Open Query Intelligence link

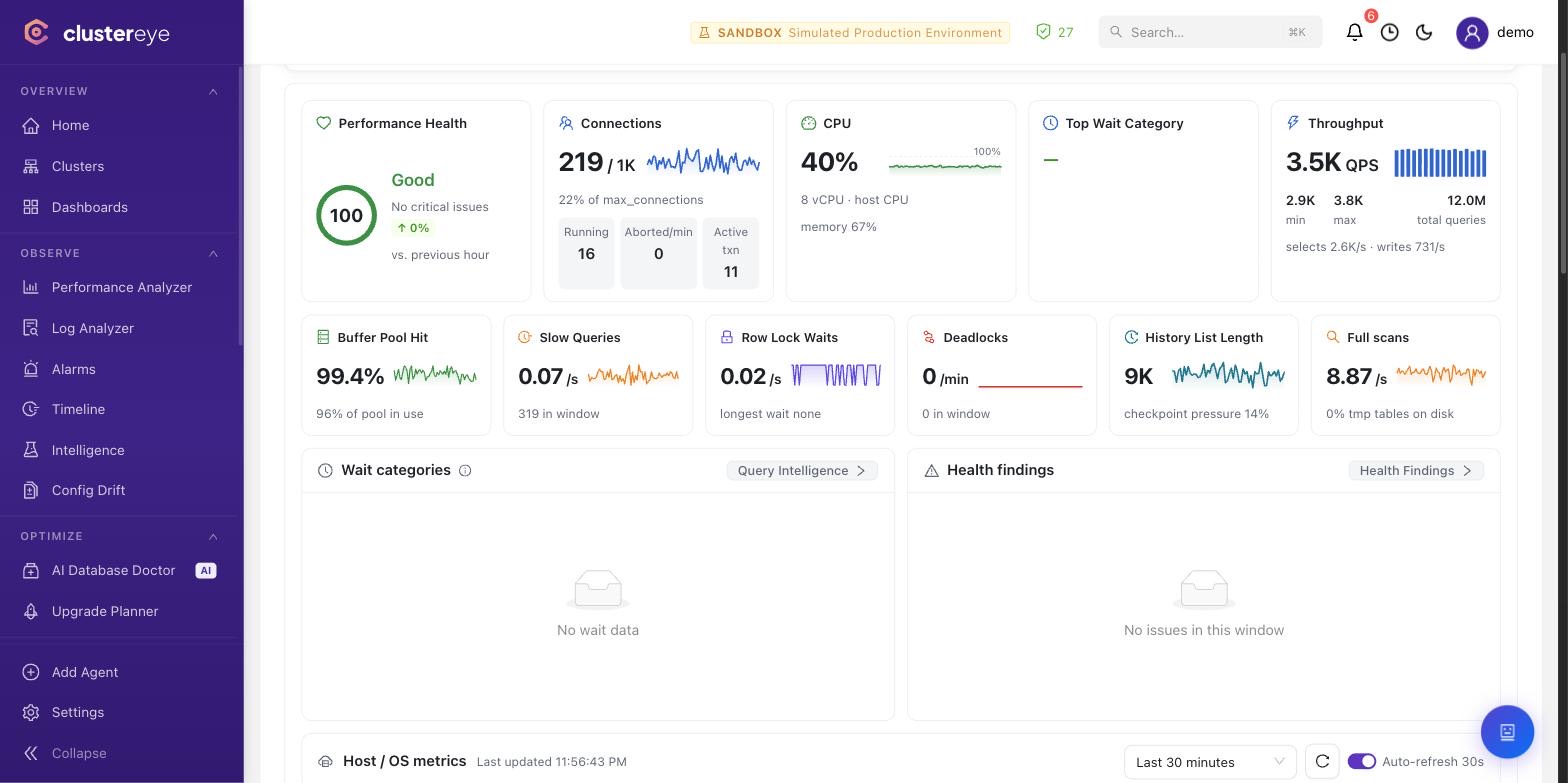pos(802,470)
